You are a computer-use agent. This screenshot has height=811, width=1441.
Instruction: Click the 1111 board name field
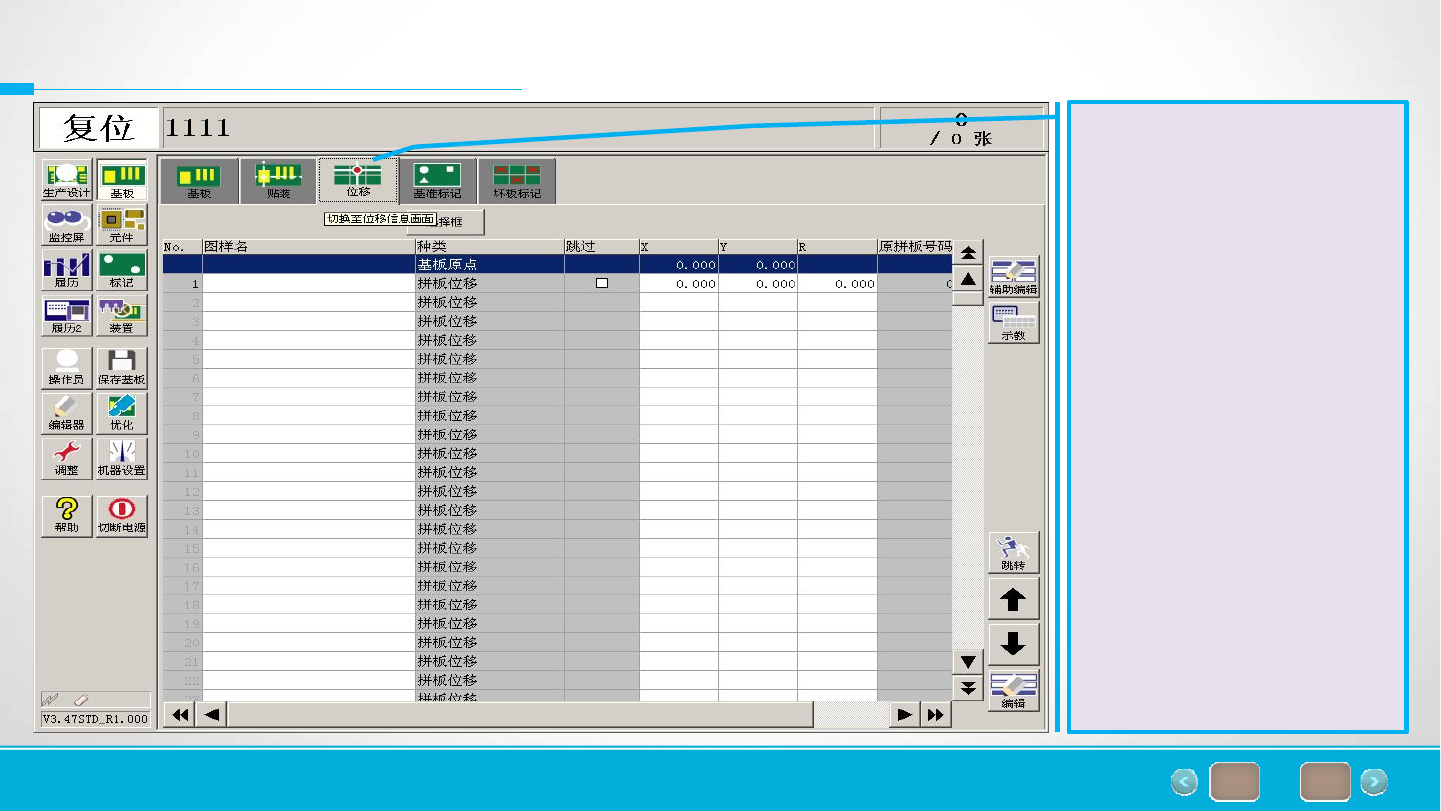(517, 128)
